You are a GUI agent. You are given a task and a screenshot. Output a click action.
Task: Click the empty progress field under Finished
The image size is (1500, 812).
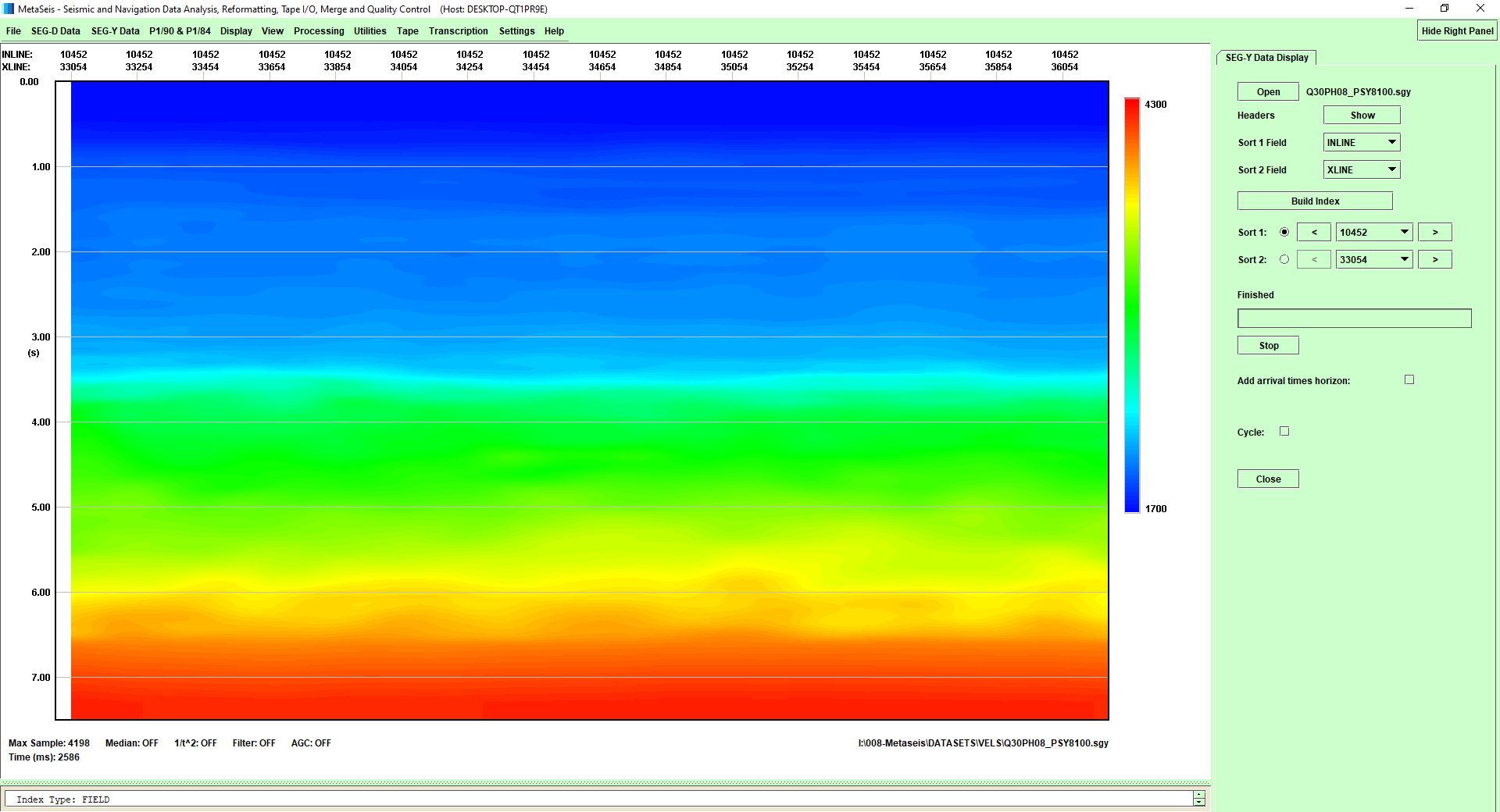click(1354, 319)
